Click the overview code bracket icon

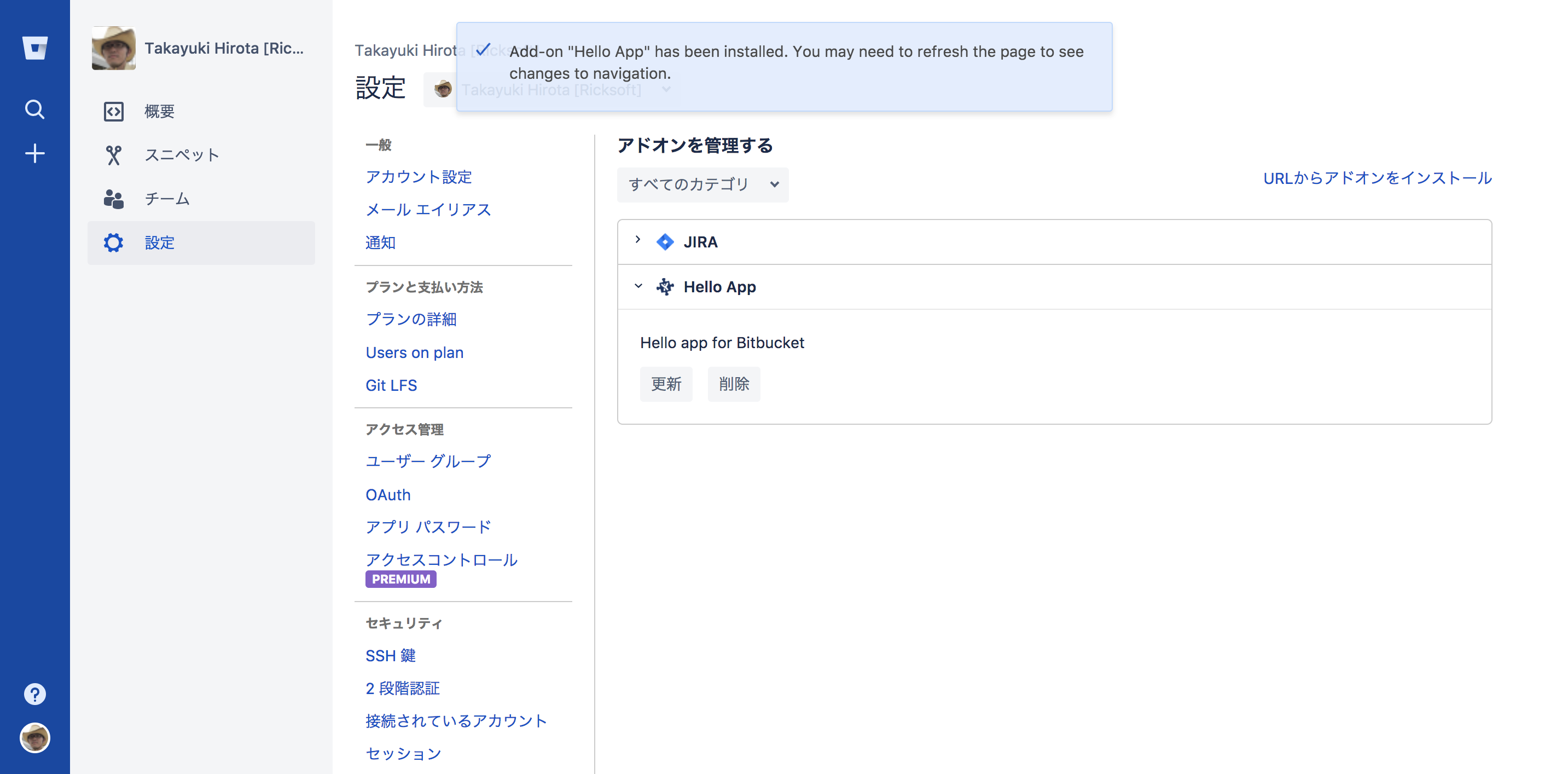click(x=113, y=112)
